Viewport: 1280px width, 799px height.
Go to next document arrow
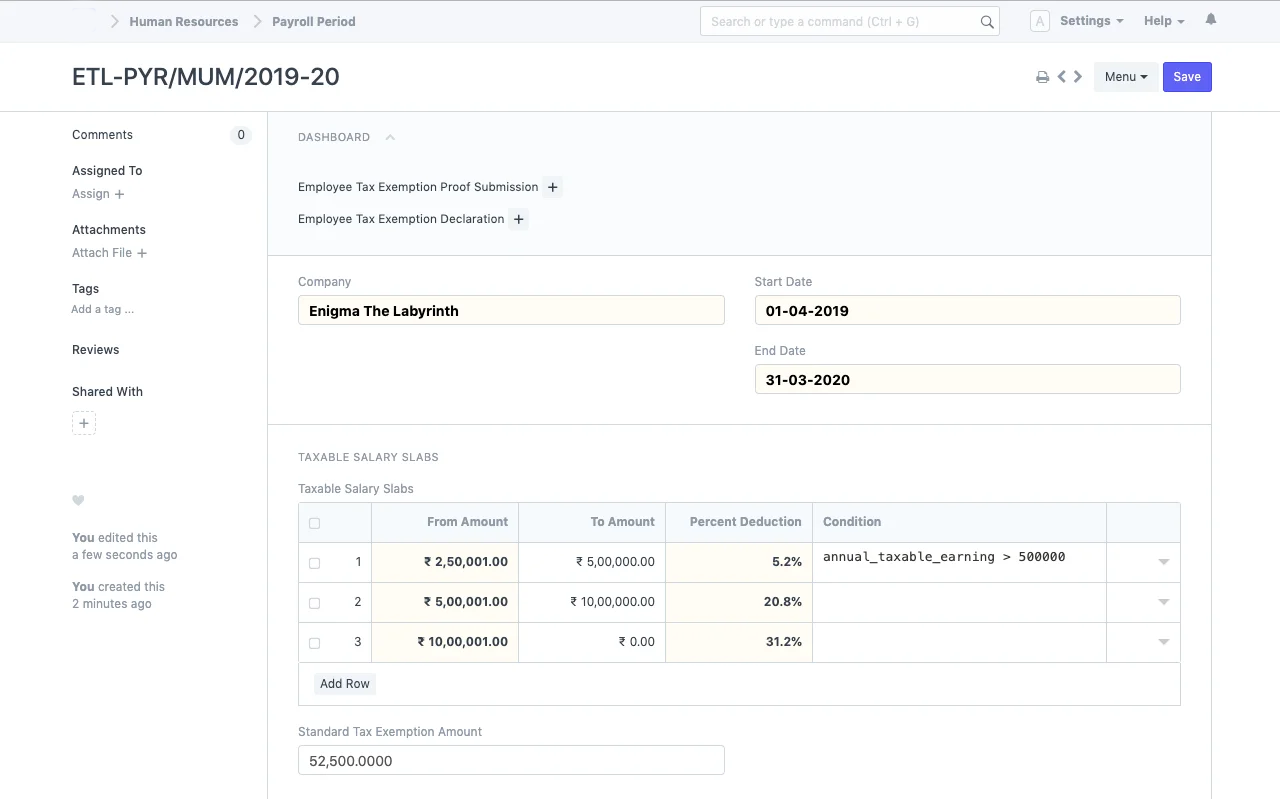[x=1078, y=77]
